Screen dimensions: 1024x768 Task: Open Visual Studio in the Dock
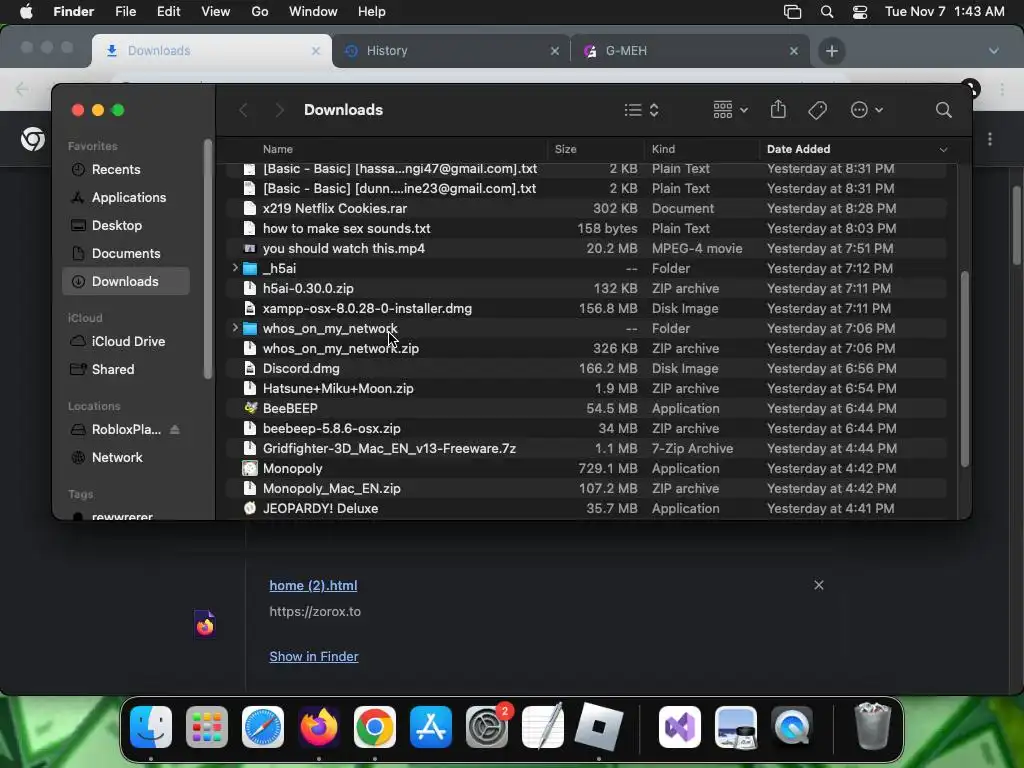680,727
